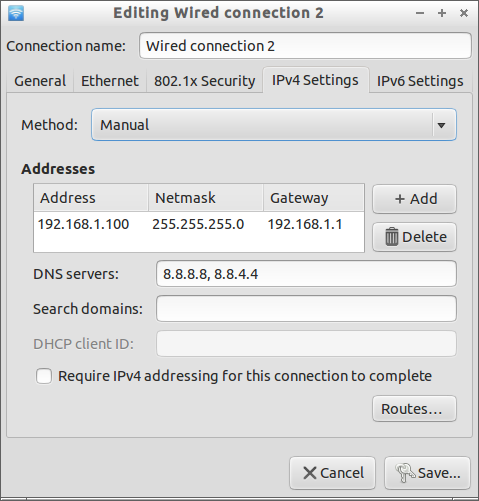
Task: Select the Manual method combo box
Action: coord(274,125)
